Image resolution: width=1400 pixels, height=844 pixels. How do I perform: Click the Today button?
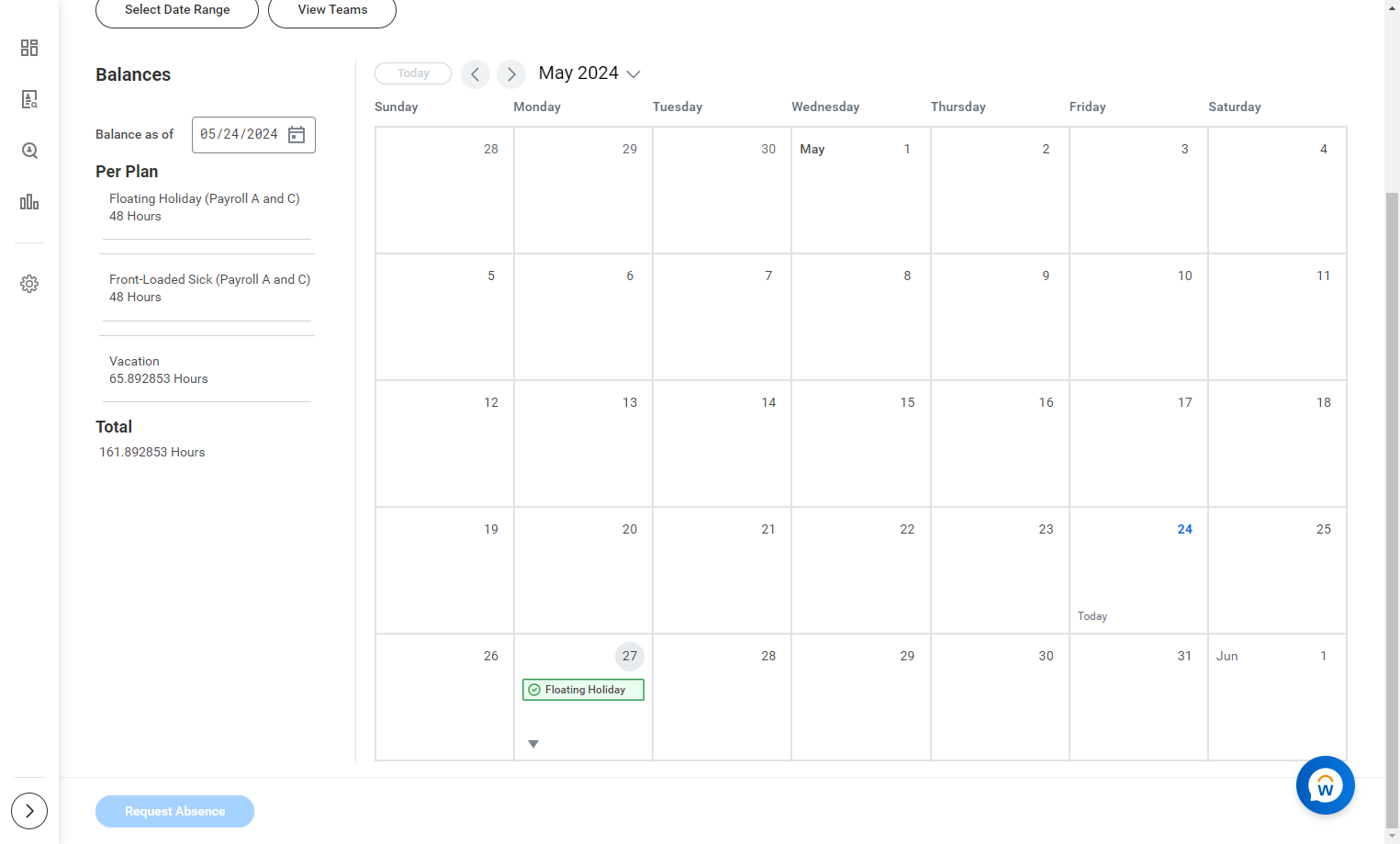tap(413, 73)
